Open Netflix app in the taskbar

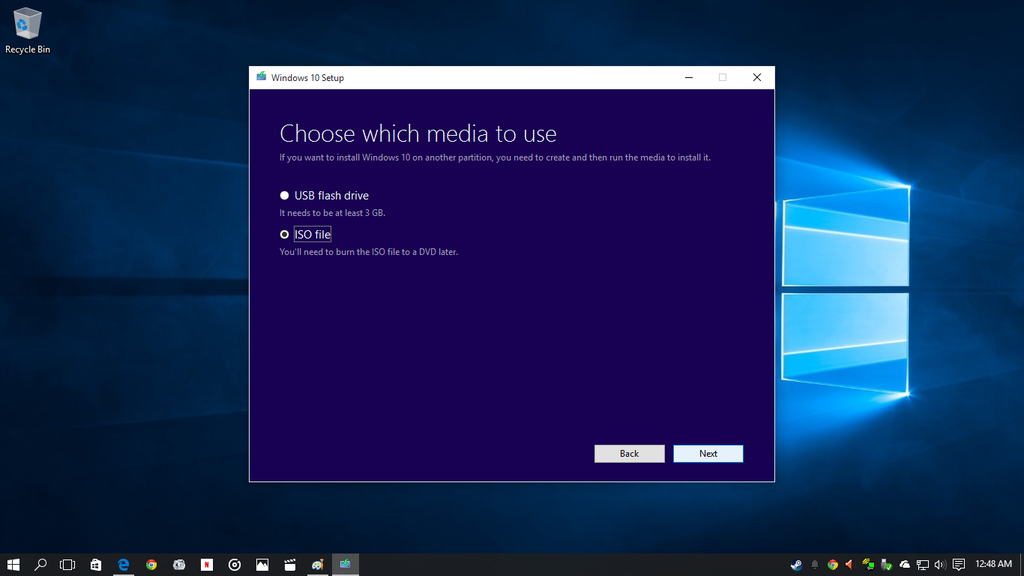[207, 564]
